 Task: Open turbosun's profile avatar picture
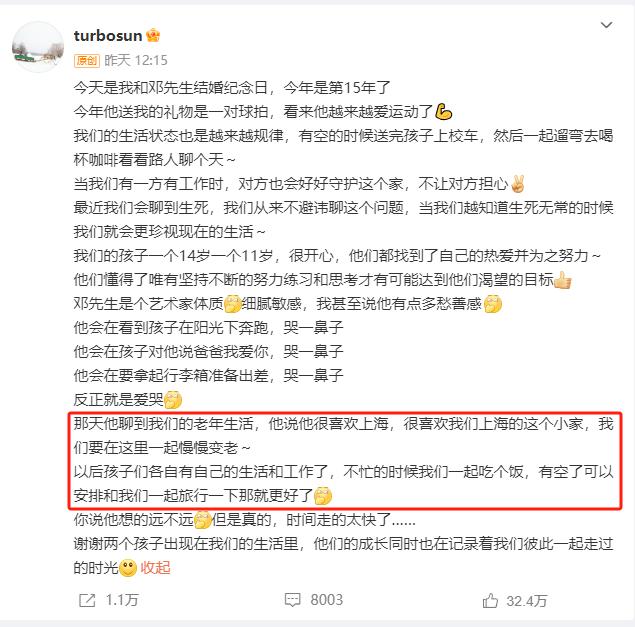click(38, 47)
